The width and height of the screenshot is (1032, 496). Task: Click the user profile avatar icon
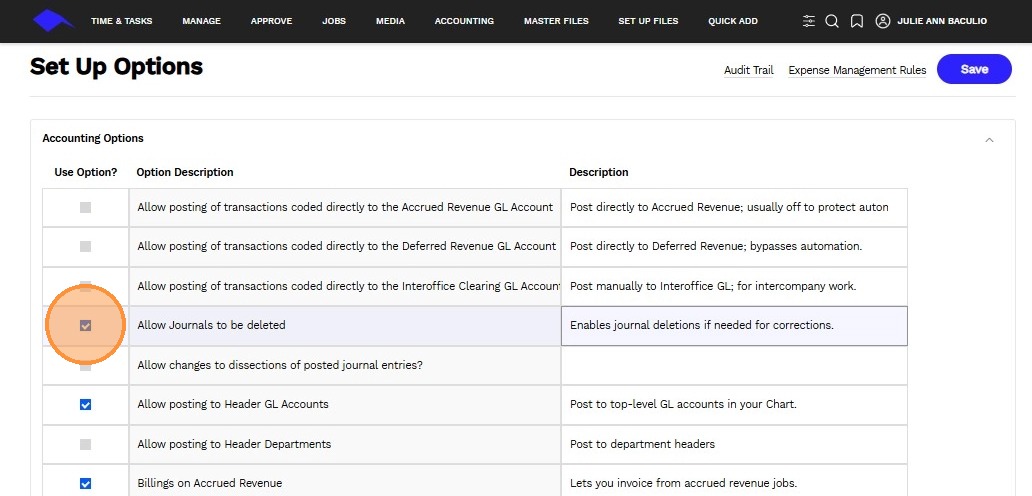(883, 21)
